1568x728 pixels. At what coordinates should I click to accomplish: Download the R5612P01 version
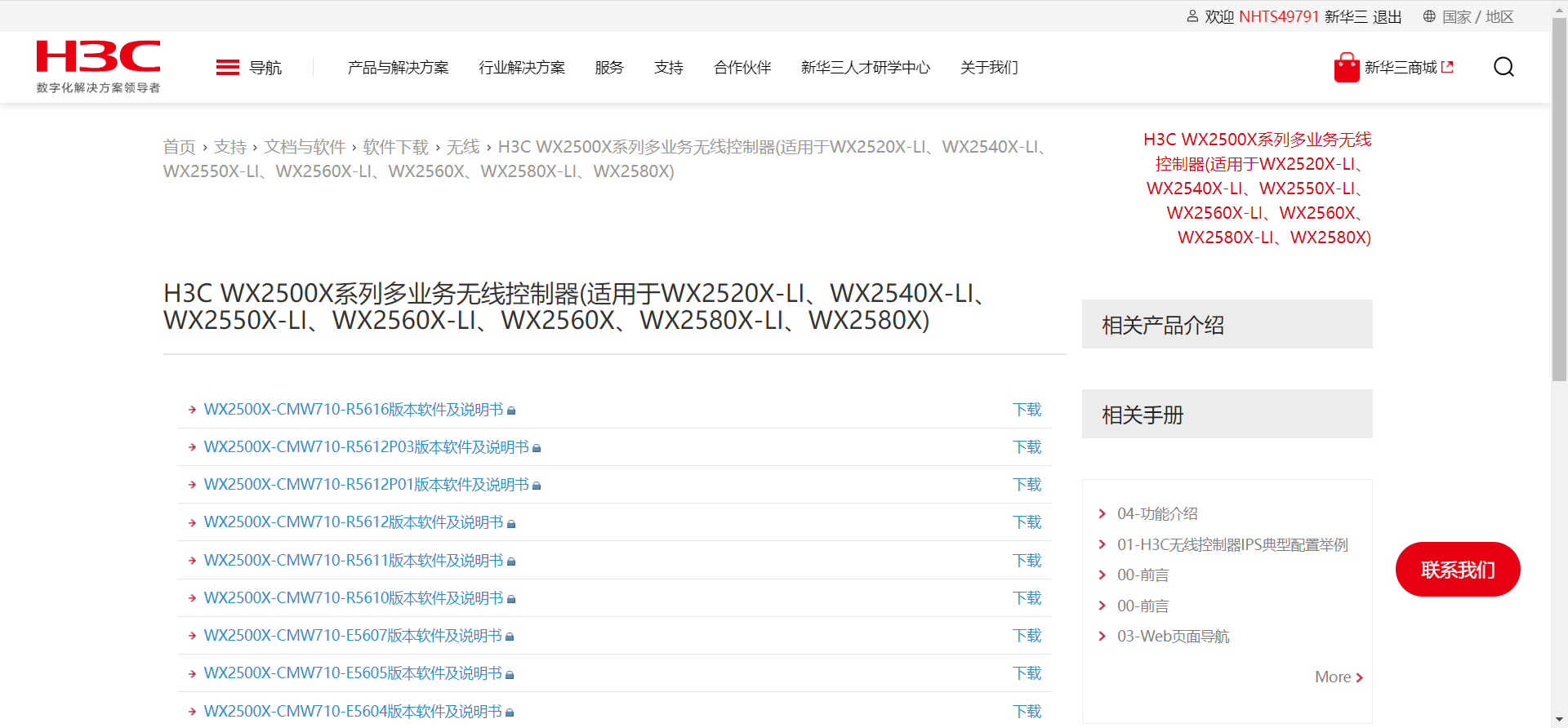[1027, 485]
